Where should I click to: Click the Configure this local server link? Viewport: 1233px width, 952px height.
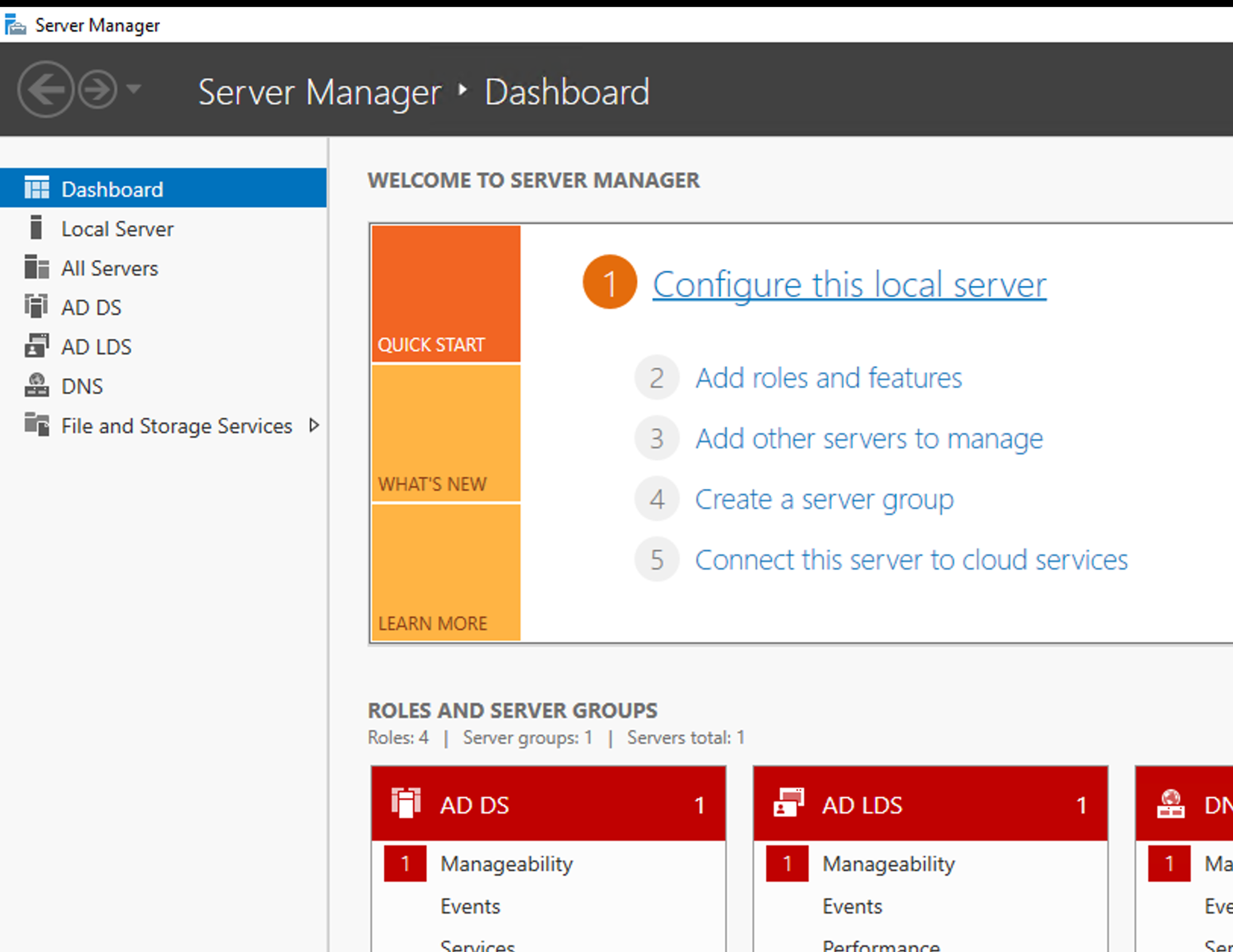click(x=849, y=284)
